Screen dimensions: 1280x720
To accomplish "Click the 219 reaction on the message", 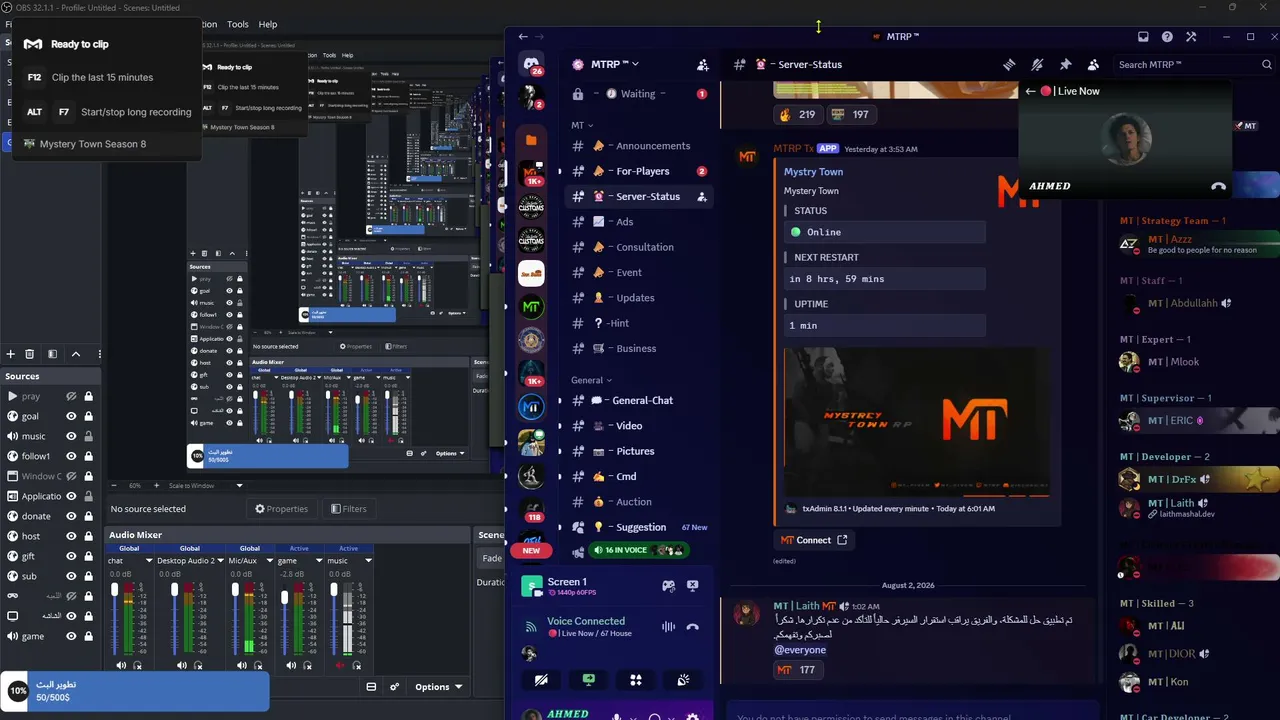I will point(797,114).
